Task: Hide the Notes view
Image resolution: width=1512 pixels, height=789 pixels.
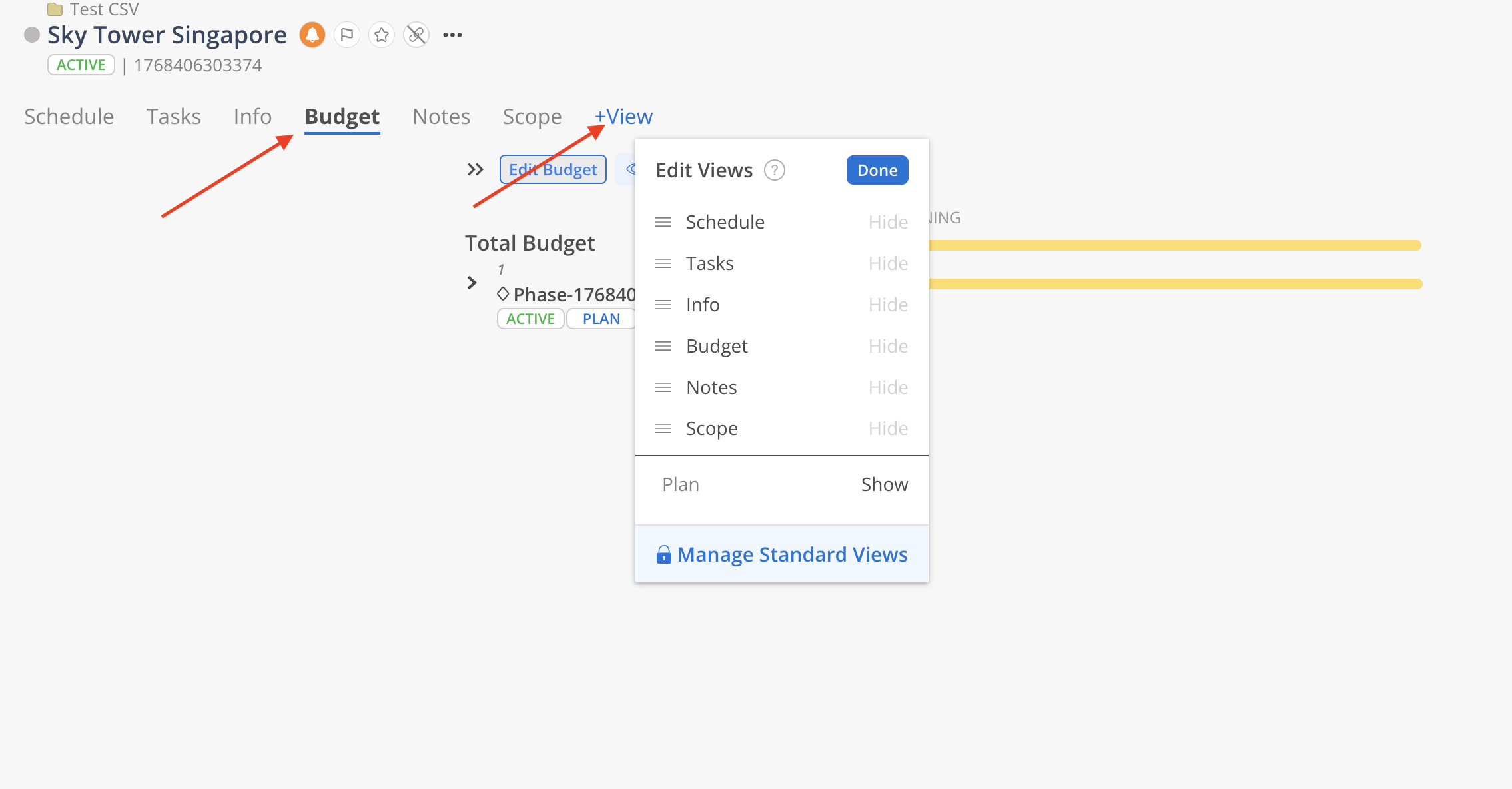Action: 887,387
